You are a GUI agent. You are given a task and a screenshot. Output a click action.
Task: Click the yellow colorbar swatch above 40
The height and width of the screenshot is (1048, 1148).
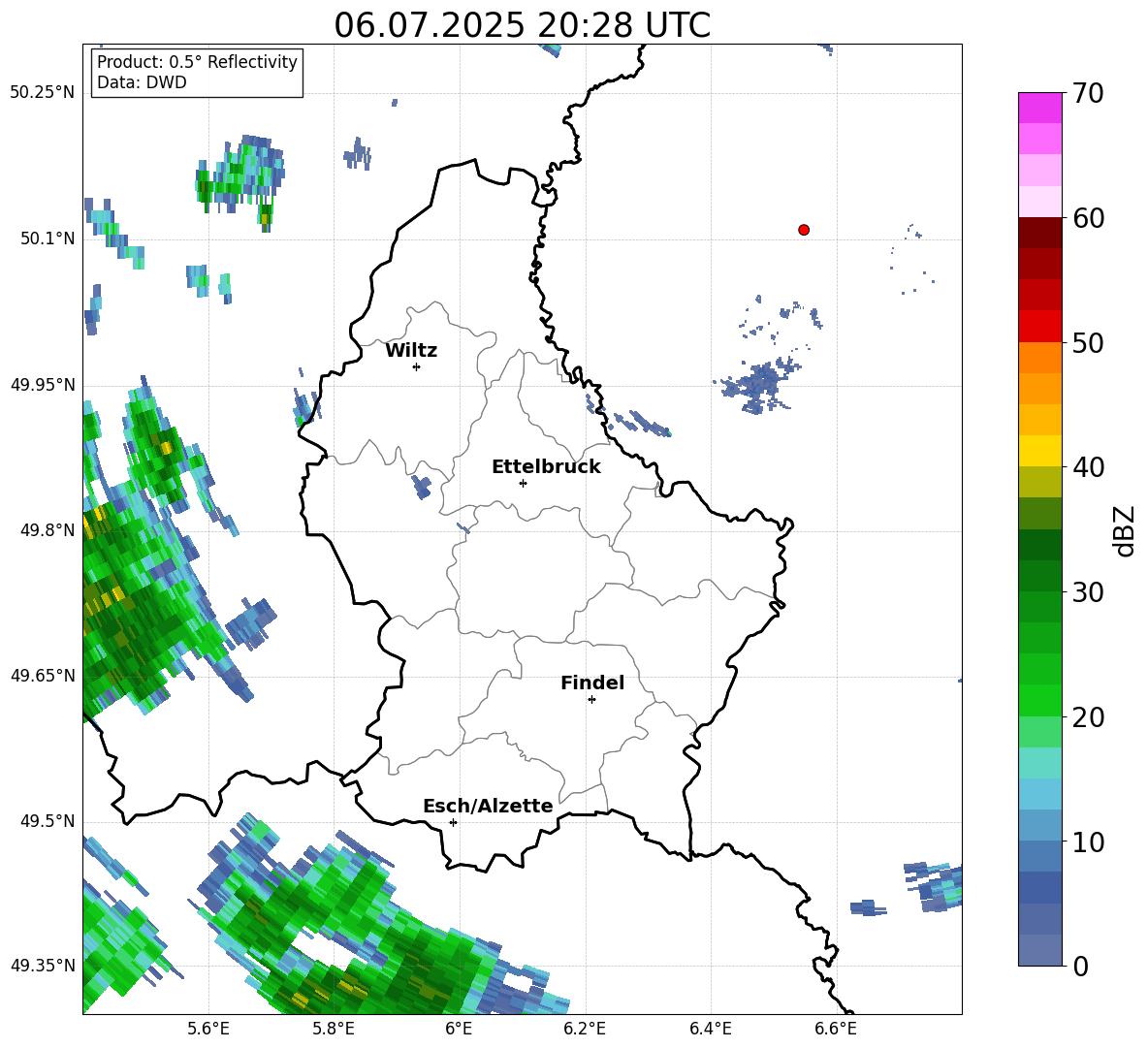1039,452
